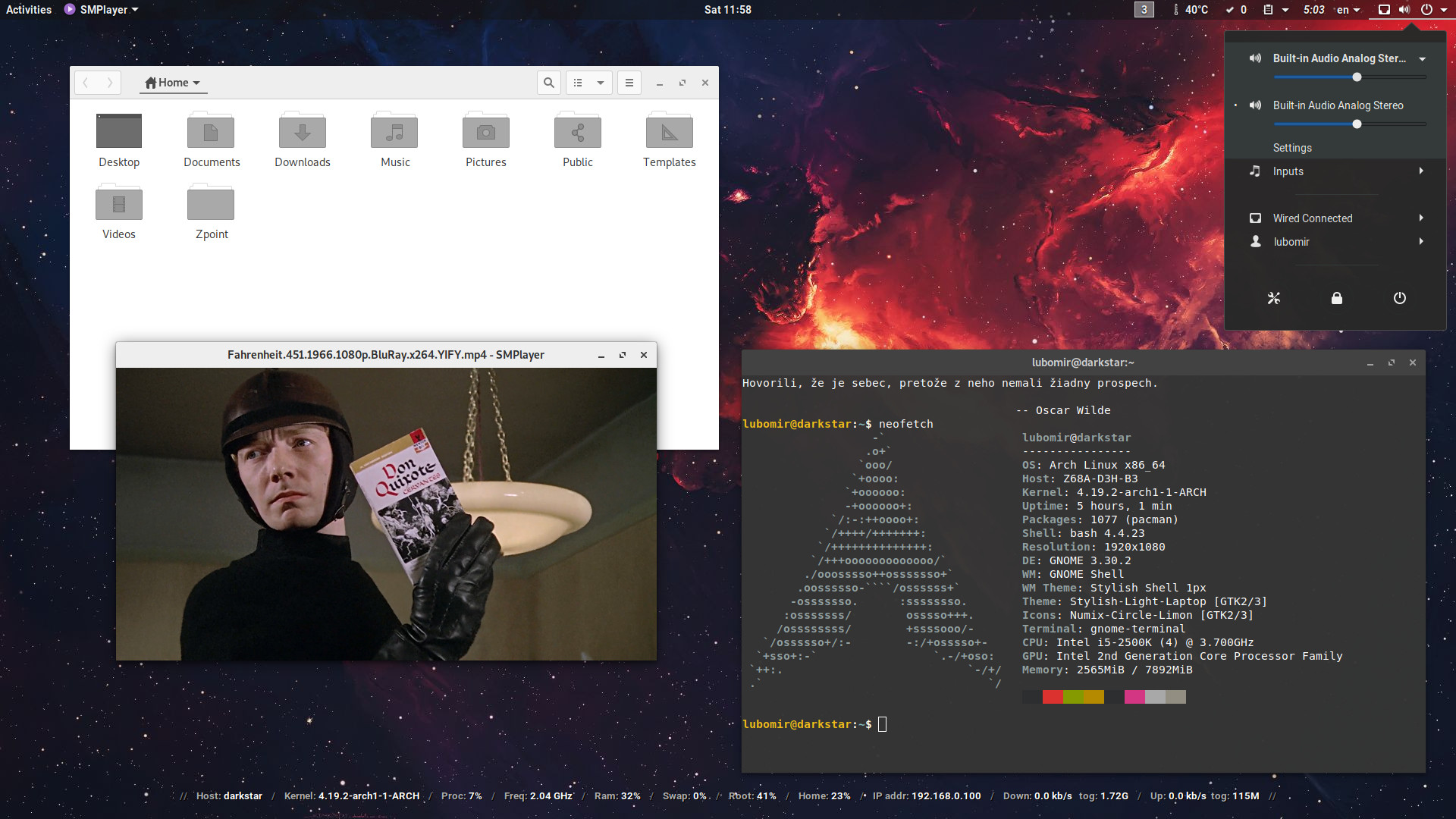Image resolution: width=1456 pixels, height=819 pixels.
Task: Click the Root: 41% status text
Action: 752,796
